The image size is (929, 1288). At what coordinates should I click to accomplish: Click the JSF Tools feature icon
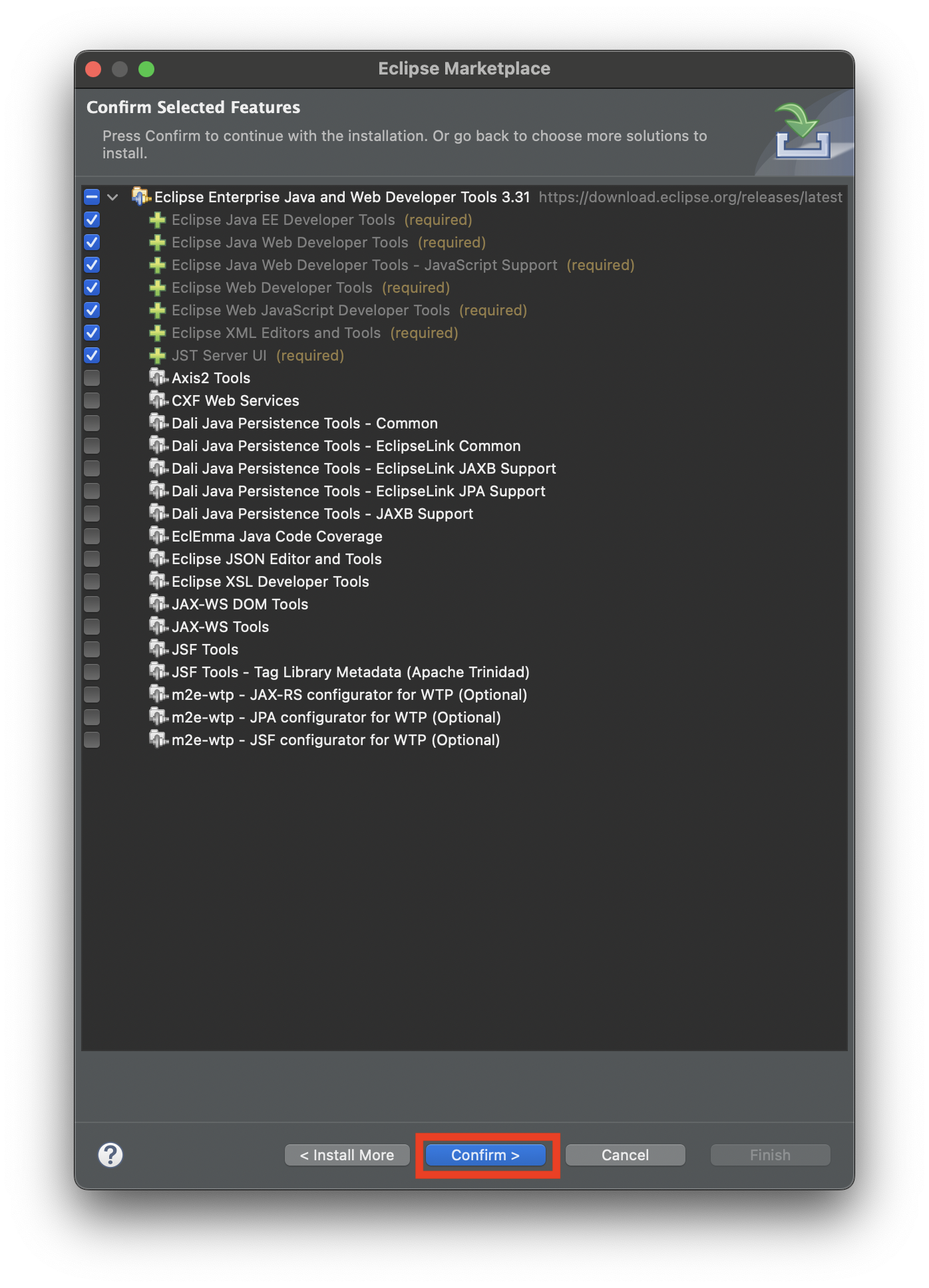click(158, 649)
